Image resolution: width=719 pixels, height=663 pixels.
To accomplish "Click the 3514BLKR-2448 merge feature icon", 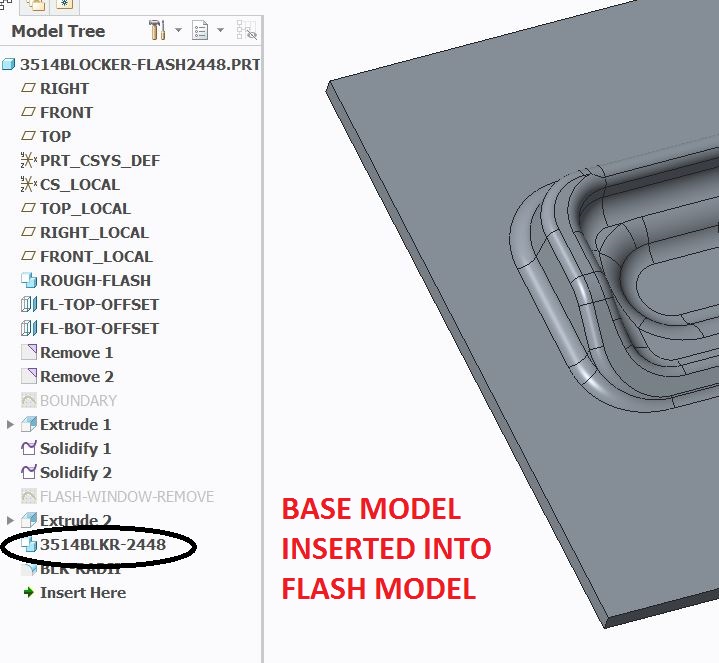I will 29,544.
